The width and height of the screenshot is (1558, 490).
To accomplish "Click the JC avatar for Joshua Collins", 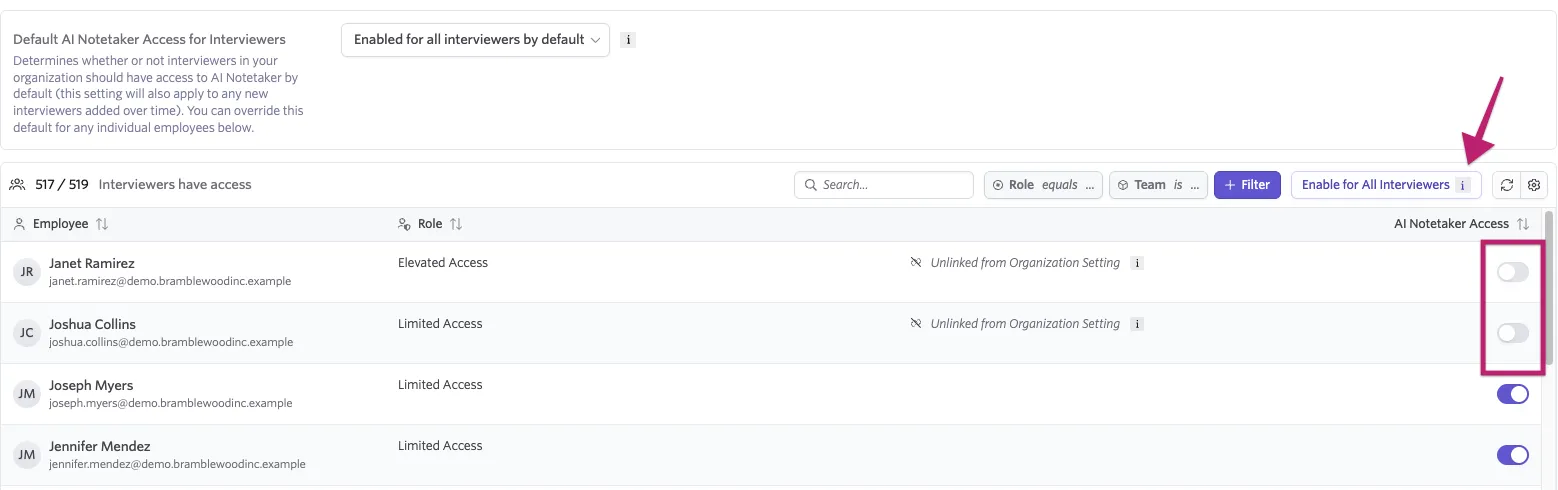I will (27, 333).
